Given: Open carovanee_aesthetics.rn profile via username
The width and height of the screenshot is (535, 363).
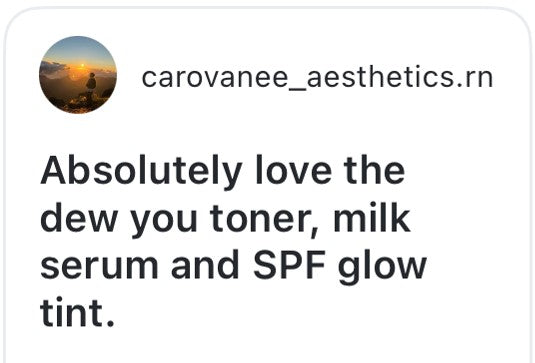Looking at the screenshot, I should 317,78.
